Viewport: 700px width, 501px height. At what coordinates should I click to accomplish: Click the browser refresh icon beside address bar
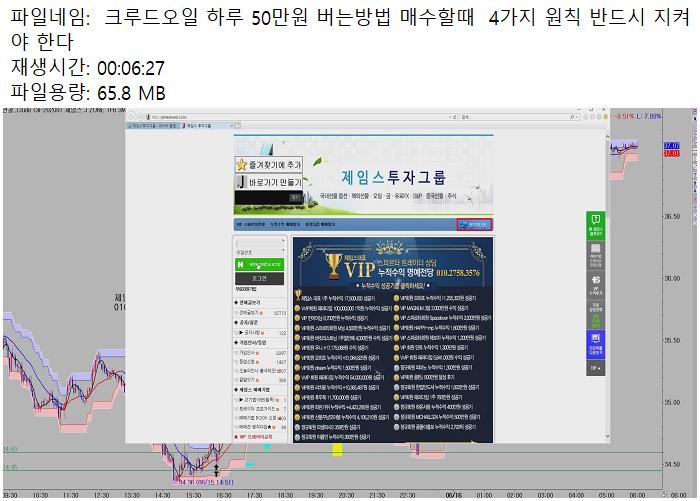[454, 117]
